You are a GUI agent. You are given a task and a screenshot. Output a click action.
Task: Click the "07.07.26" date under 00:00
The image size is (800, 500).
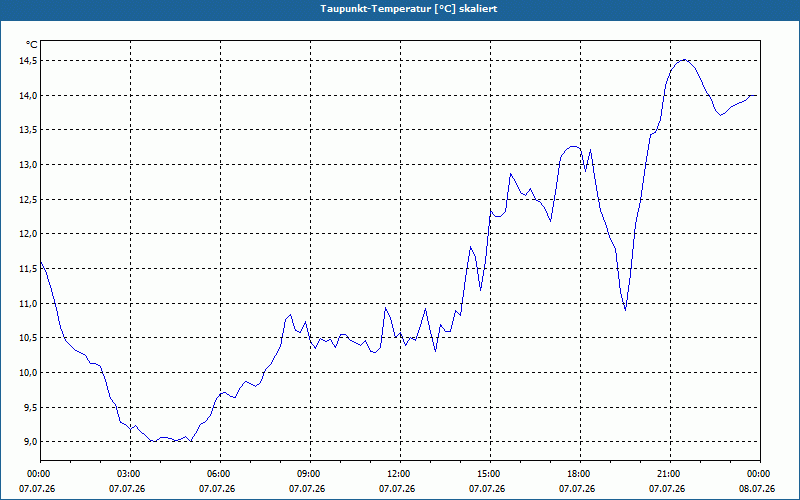click(37, 489)
